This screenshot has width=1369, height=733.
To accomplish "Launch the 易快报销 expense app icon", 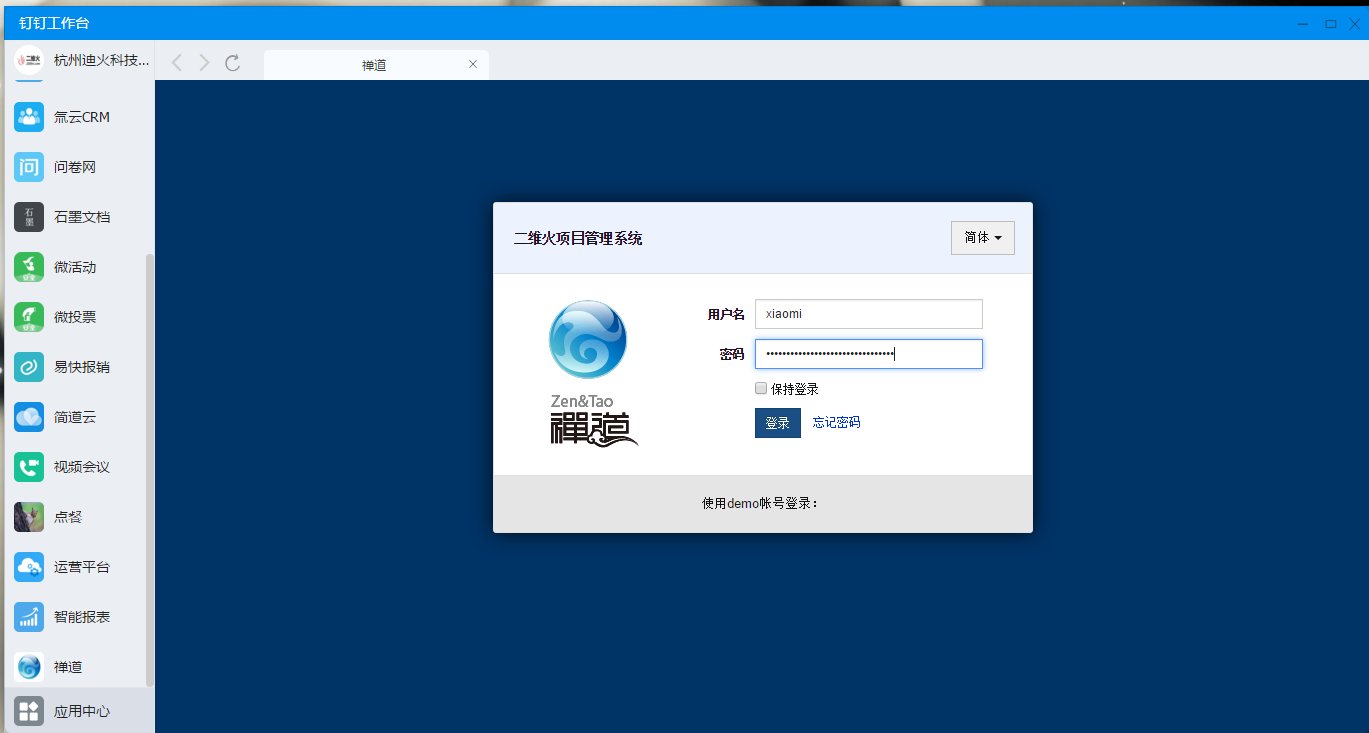I will pyautogui.click(x=29, y=367).
